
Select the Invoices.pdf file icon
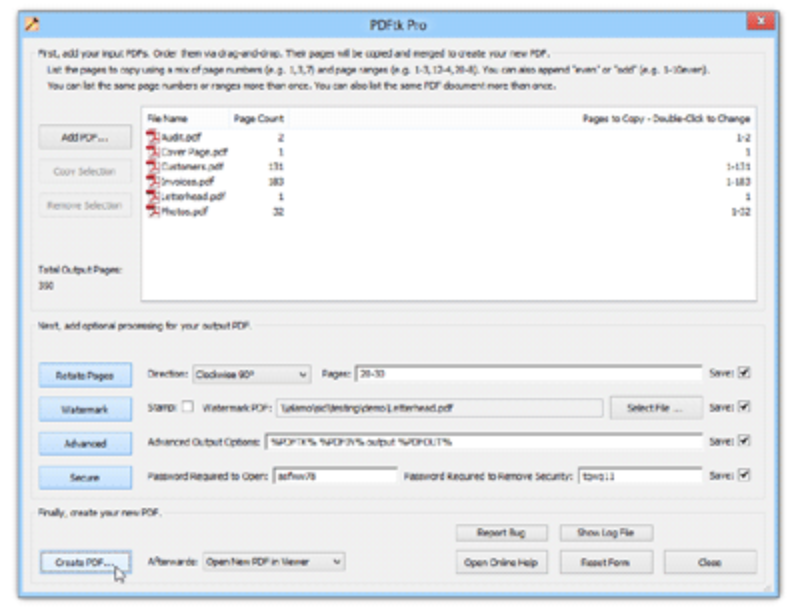pyautogui.click(x=153, y=181)
